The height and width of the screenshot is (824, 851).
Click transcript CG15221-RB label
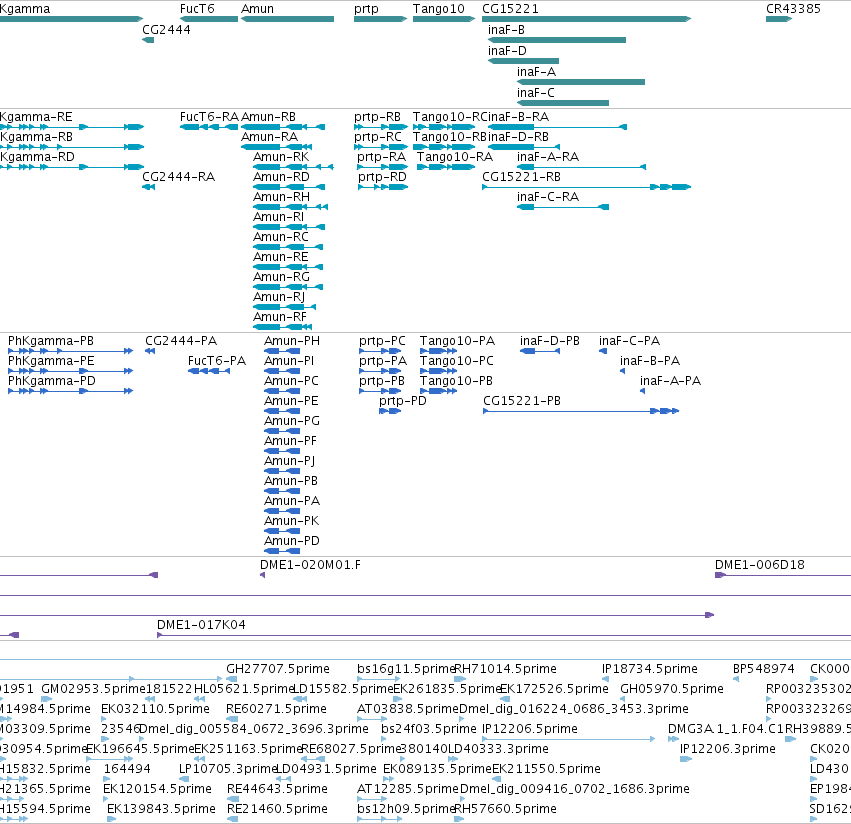pos(521,177)
